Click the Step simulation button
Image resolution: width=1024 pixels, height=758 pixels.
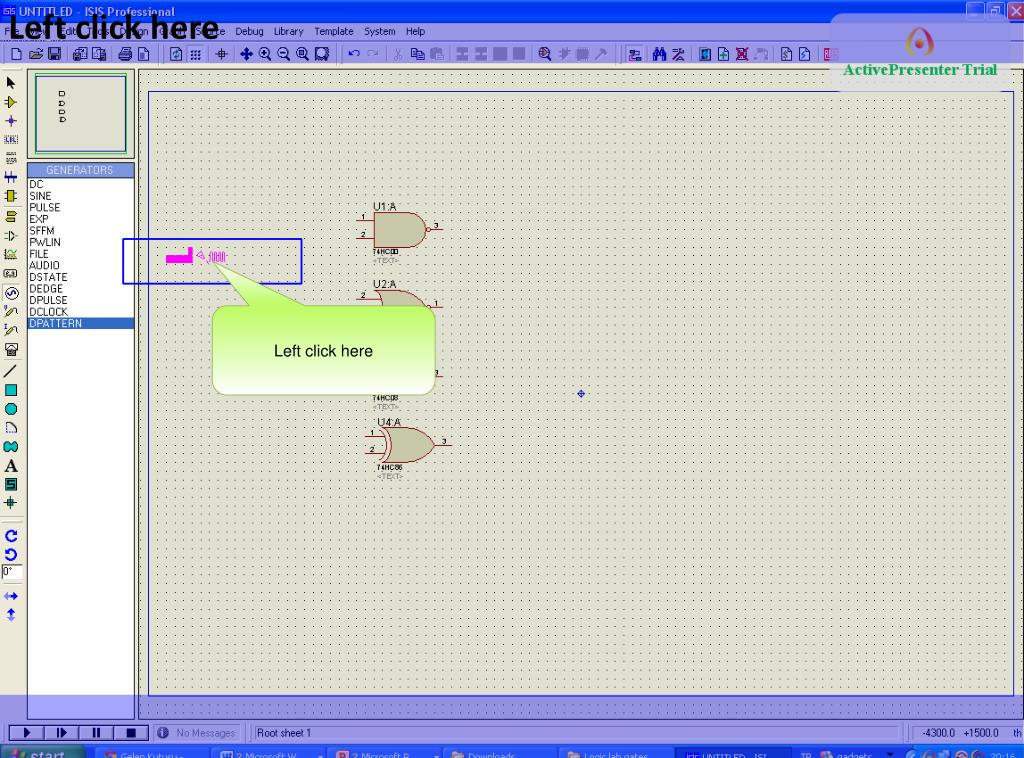click(61, 733)
